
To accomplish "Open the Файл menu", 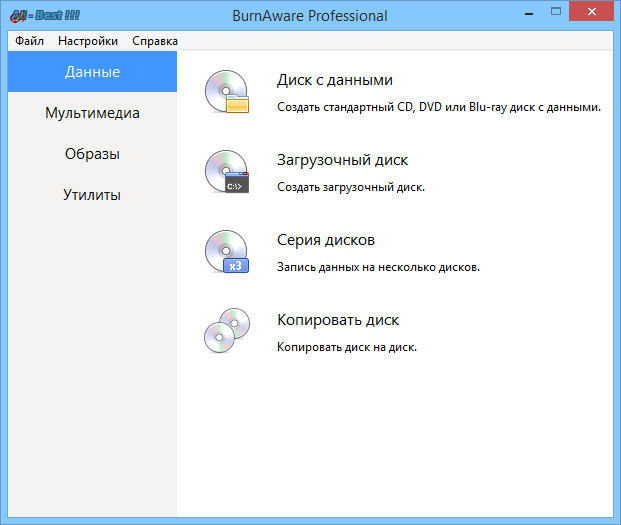I will 29,41.
